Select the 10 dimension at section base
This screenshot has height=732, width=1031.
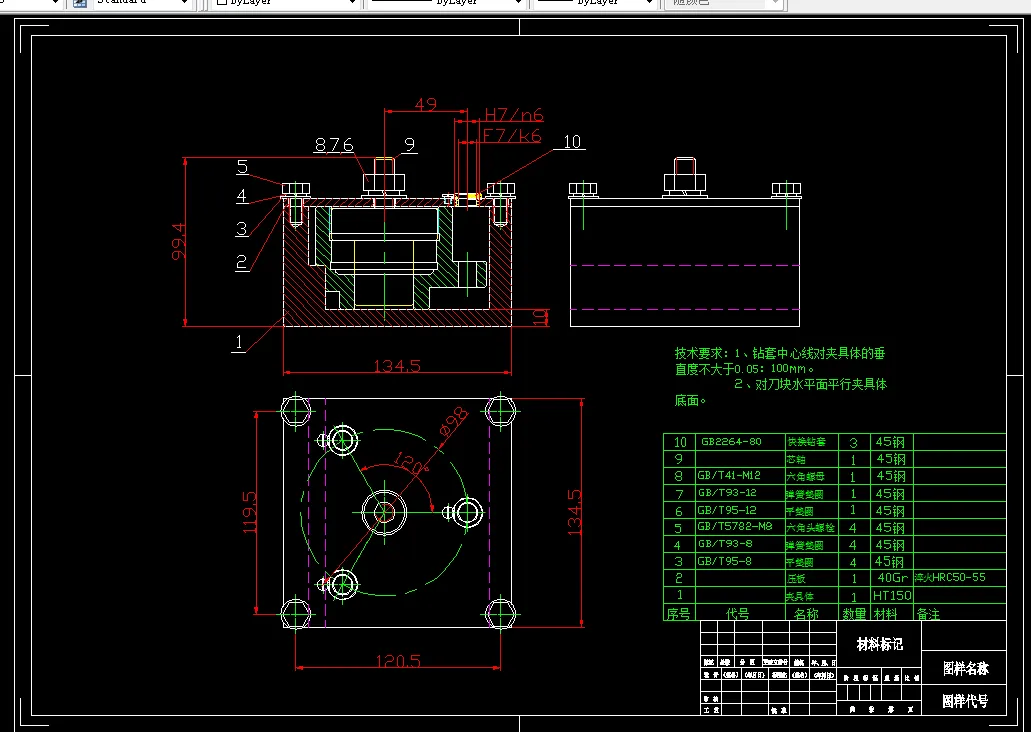[x=540, y=317]
